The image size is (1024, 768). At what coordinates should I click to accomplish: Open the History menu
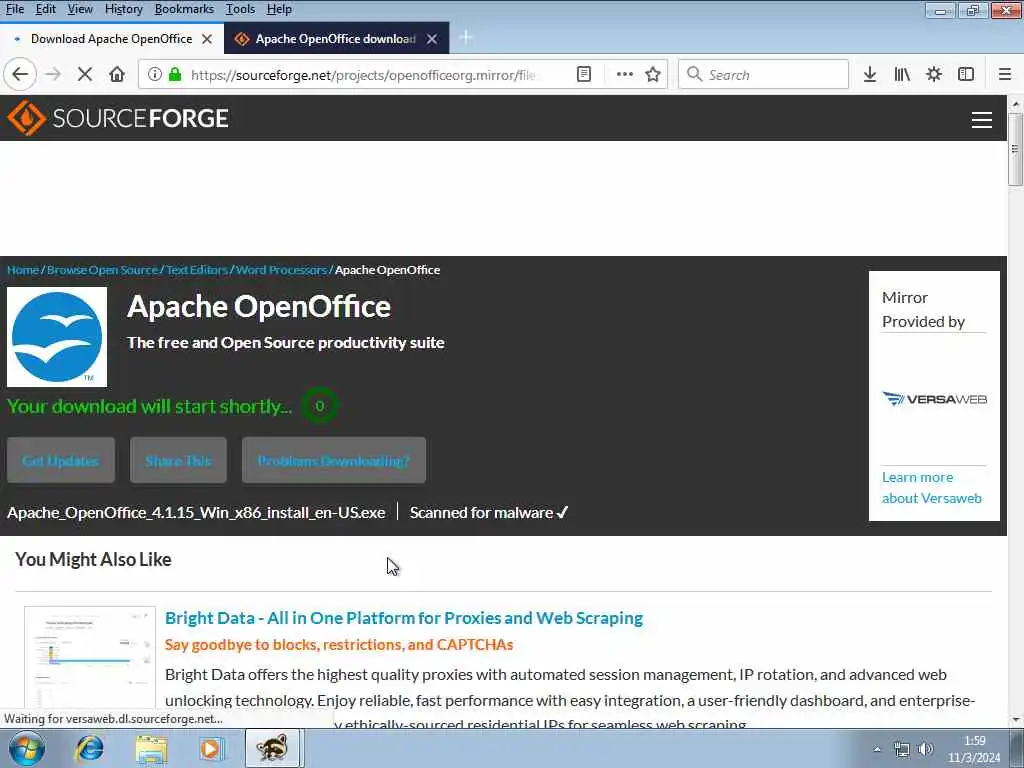(123, 9)
